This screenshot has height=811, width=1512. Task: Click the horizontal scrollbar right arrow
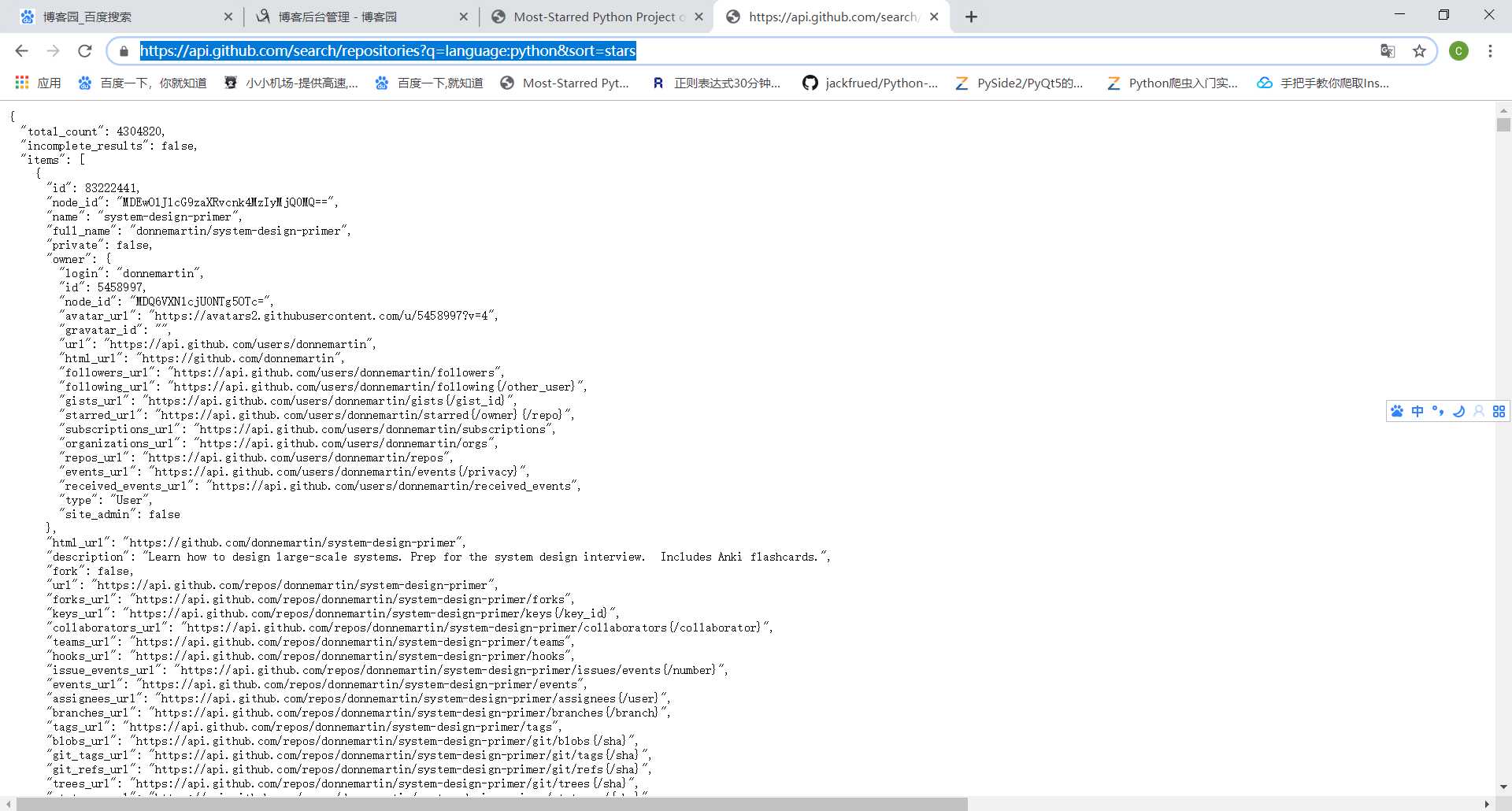point(1487,804)
